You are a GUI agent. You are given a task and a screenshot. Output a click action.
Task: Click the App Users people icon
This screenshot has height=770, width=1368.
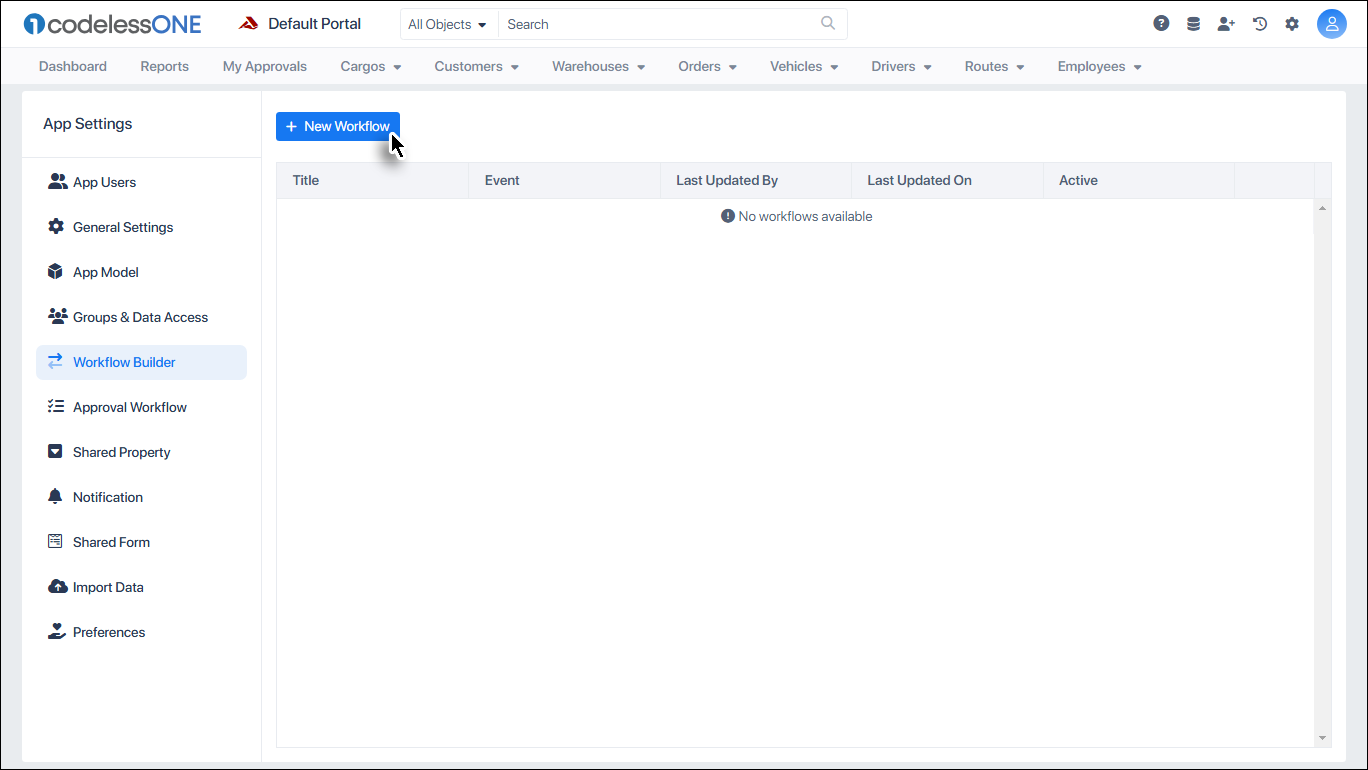(x=57, y=182)
